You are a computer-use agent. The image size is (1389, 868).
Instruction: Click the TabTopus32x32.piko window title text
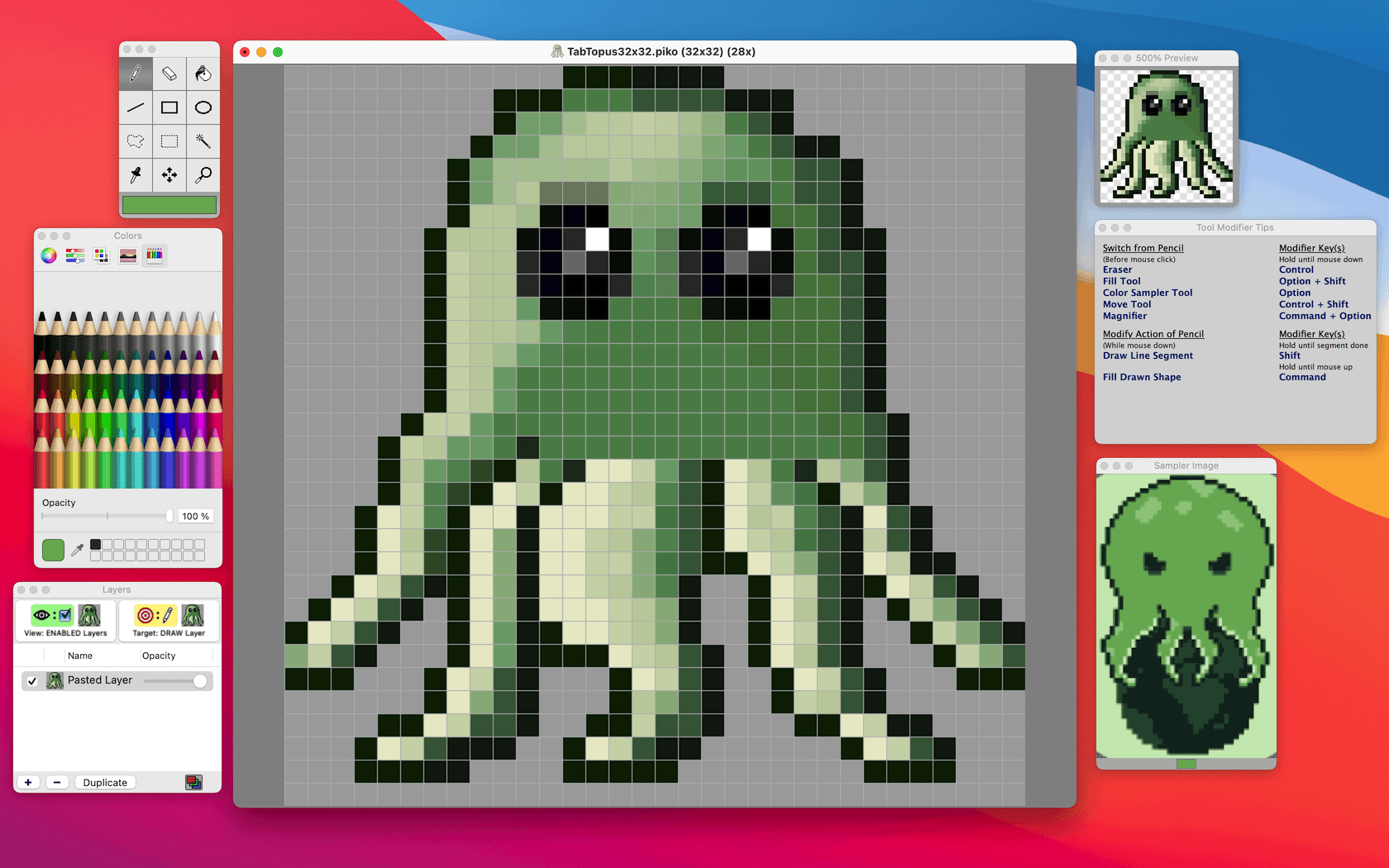(661, 51)
